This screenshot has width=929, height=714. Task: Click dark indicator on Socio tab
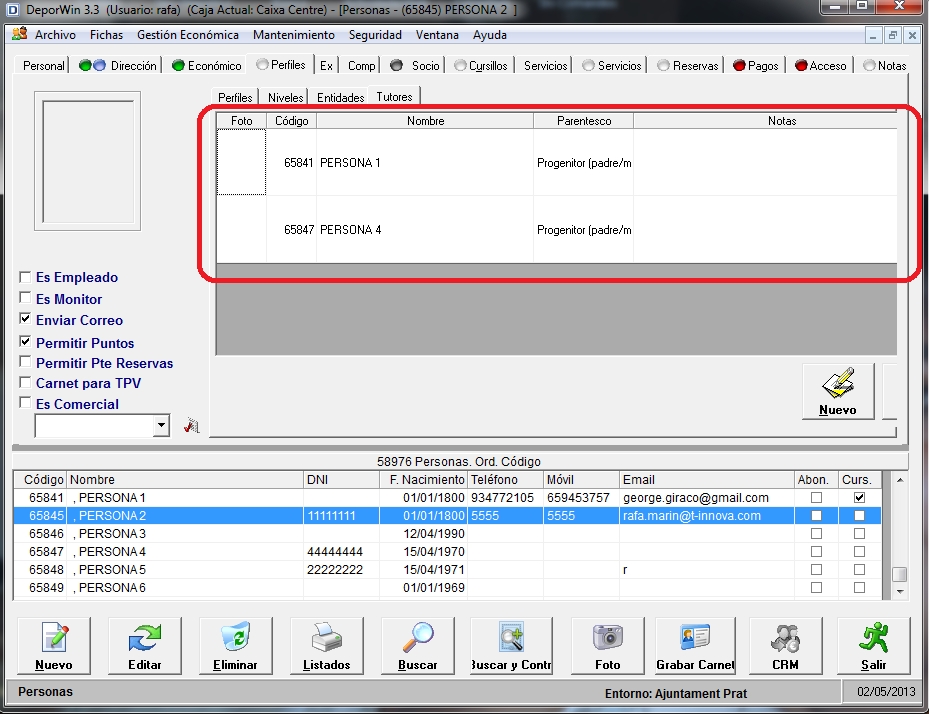click(x=396, y=65)
